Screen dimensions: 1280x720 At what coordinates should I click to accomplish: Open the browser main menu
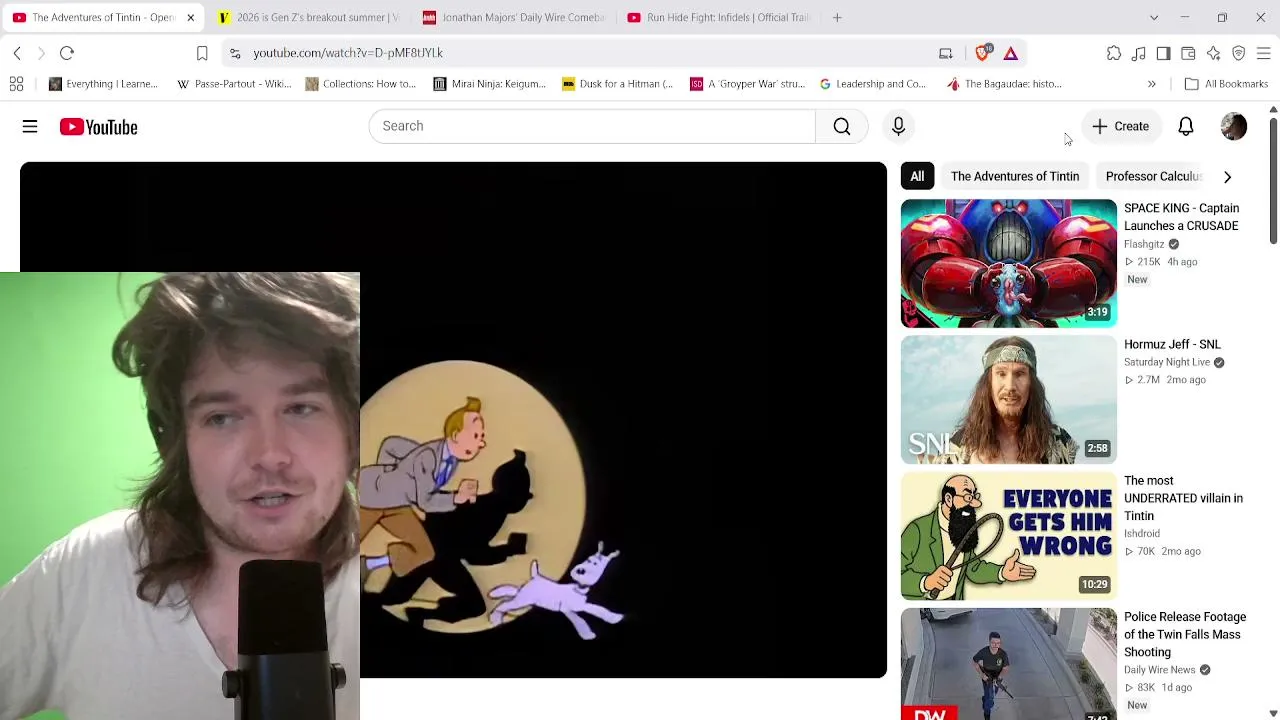coord(1263,53)
